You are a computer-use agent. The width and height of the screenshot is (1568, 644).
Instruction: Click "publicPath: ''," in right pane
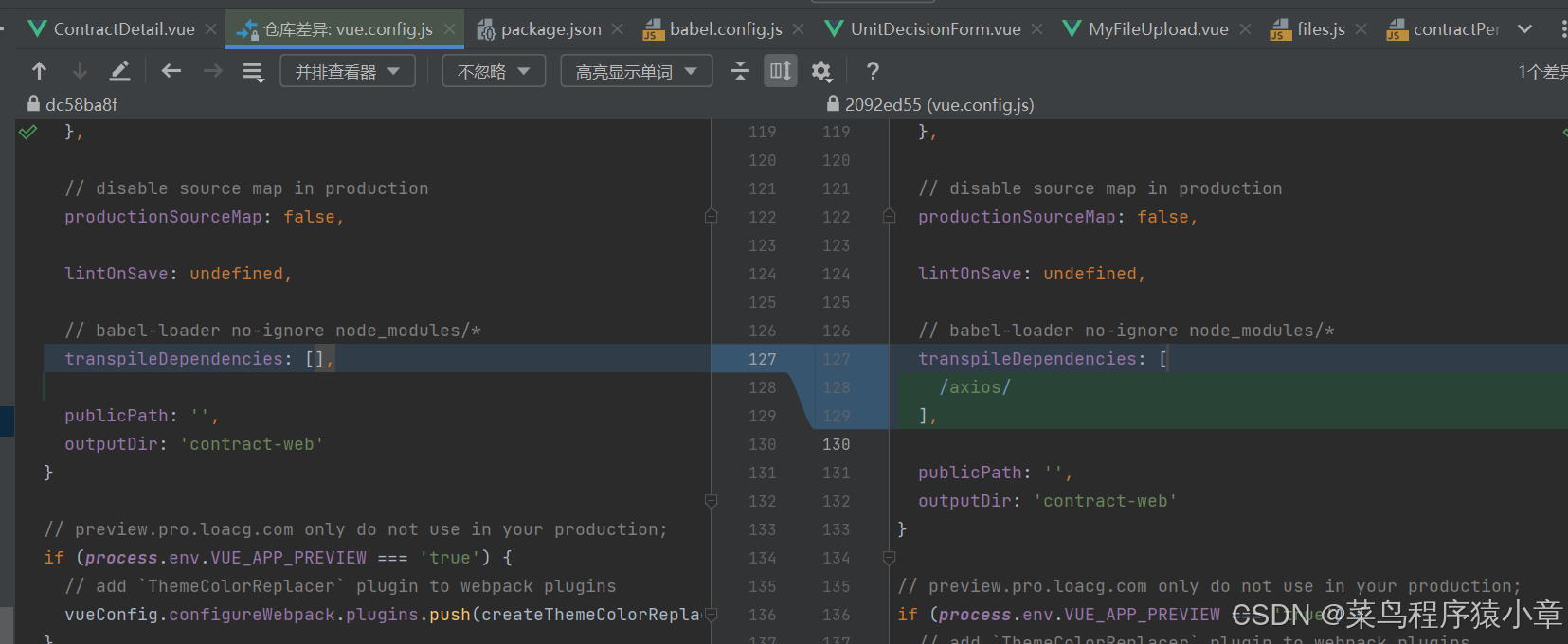[x=995, y=473]
